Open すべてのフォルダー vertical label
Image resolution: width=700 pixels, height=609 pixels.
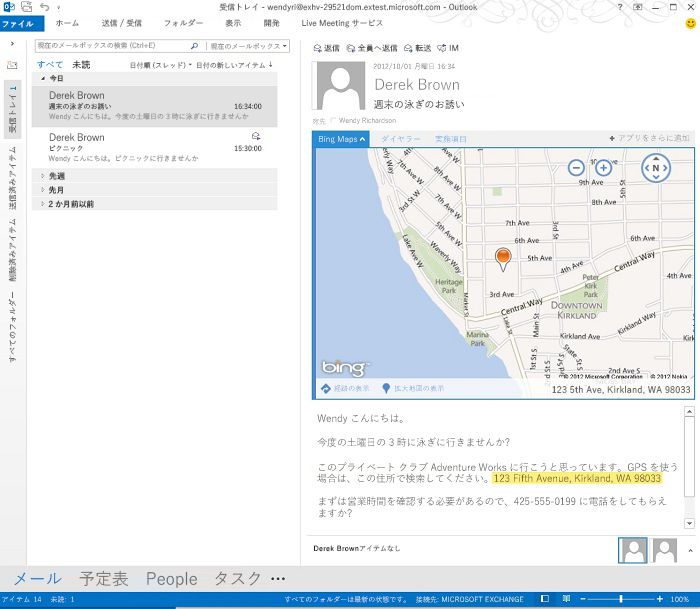pos(12,327)
